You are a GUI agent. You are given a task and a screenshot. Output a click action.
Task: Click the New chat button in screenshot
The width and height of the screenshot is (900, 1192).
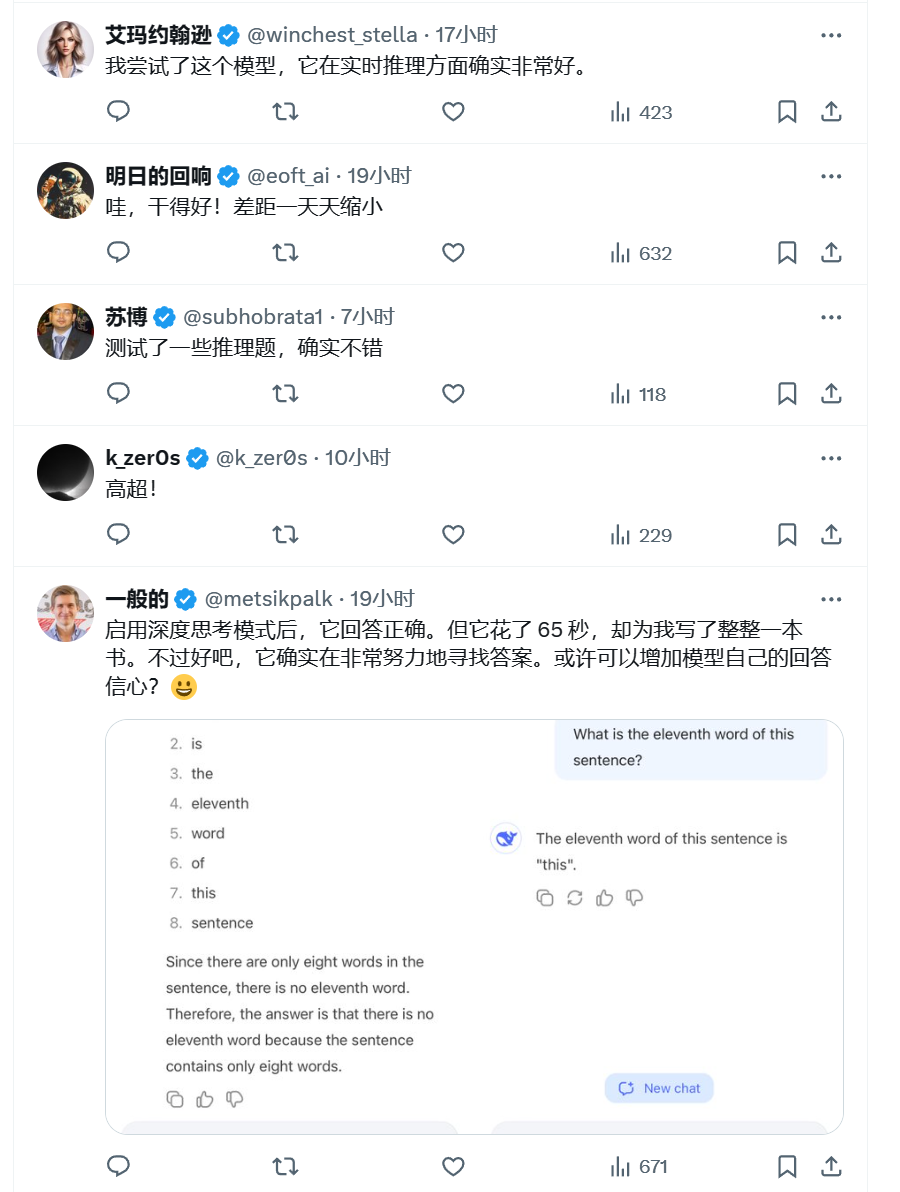point(659,1088)
